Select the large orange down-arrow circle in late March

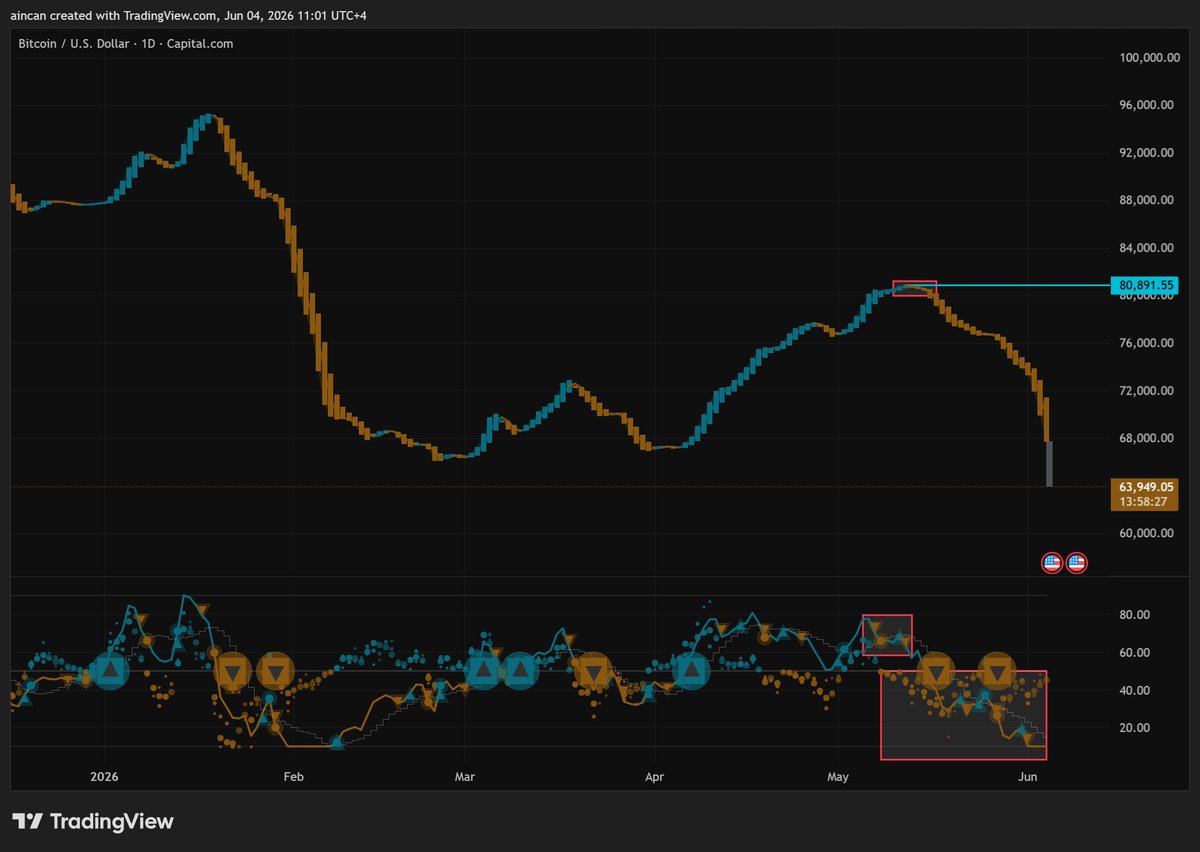pyautogui.click(x=594, y=671)
